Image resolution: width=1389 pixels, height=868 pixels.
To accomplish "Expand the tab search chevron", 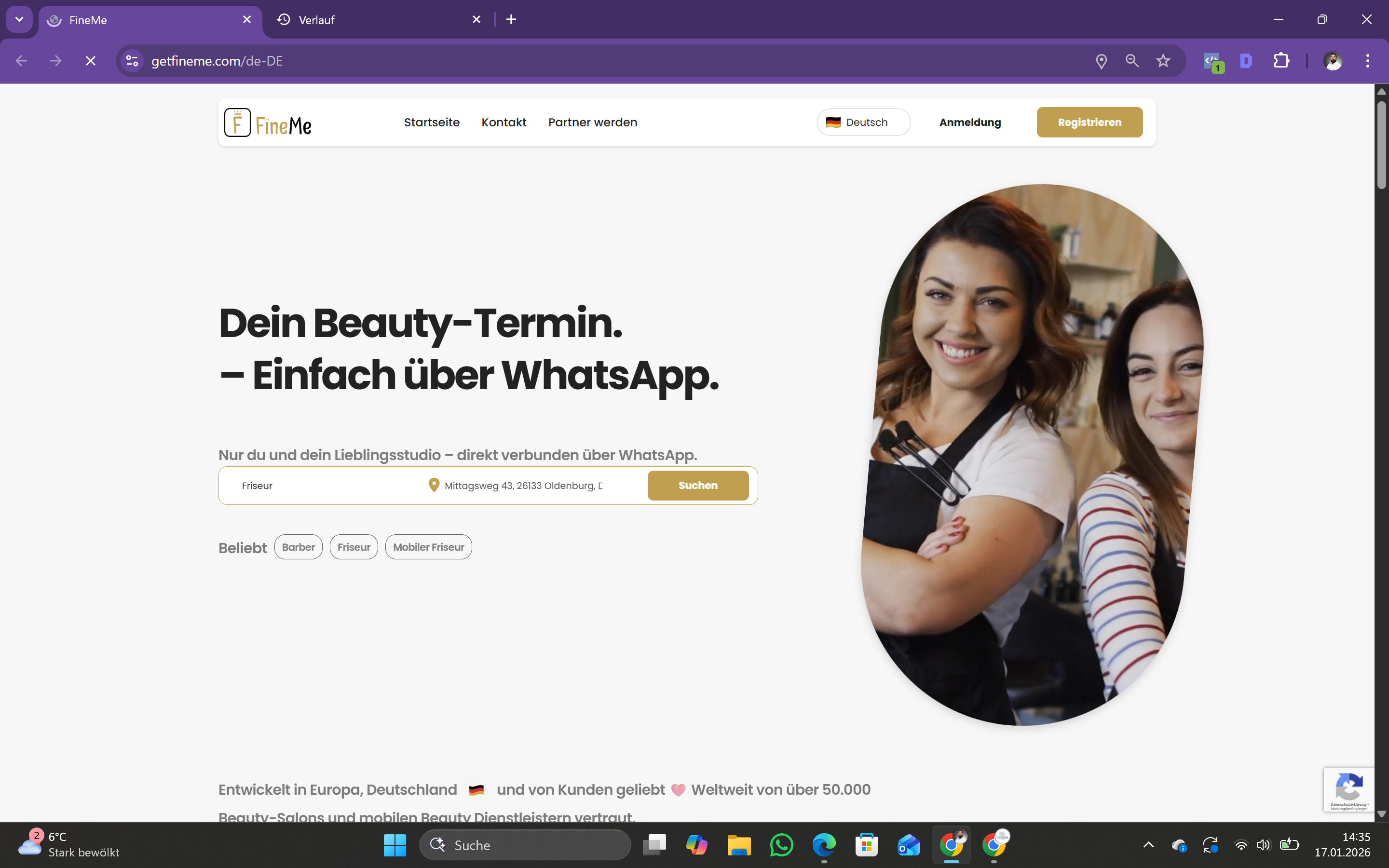I will point(19,19).
